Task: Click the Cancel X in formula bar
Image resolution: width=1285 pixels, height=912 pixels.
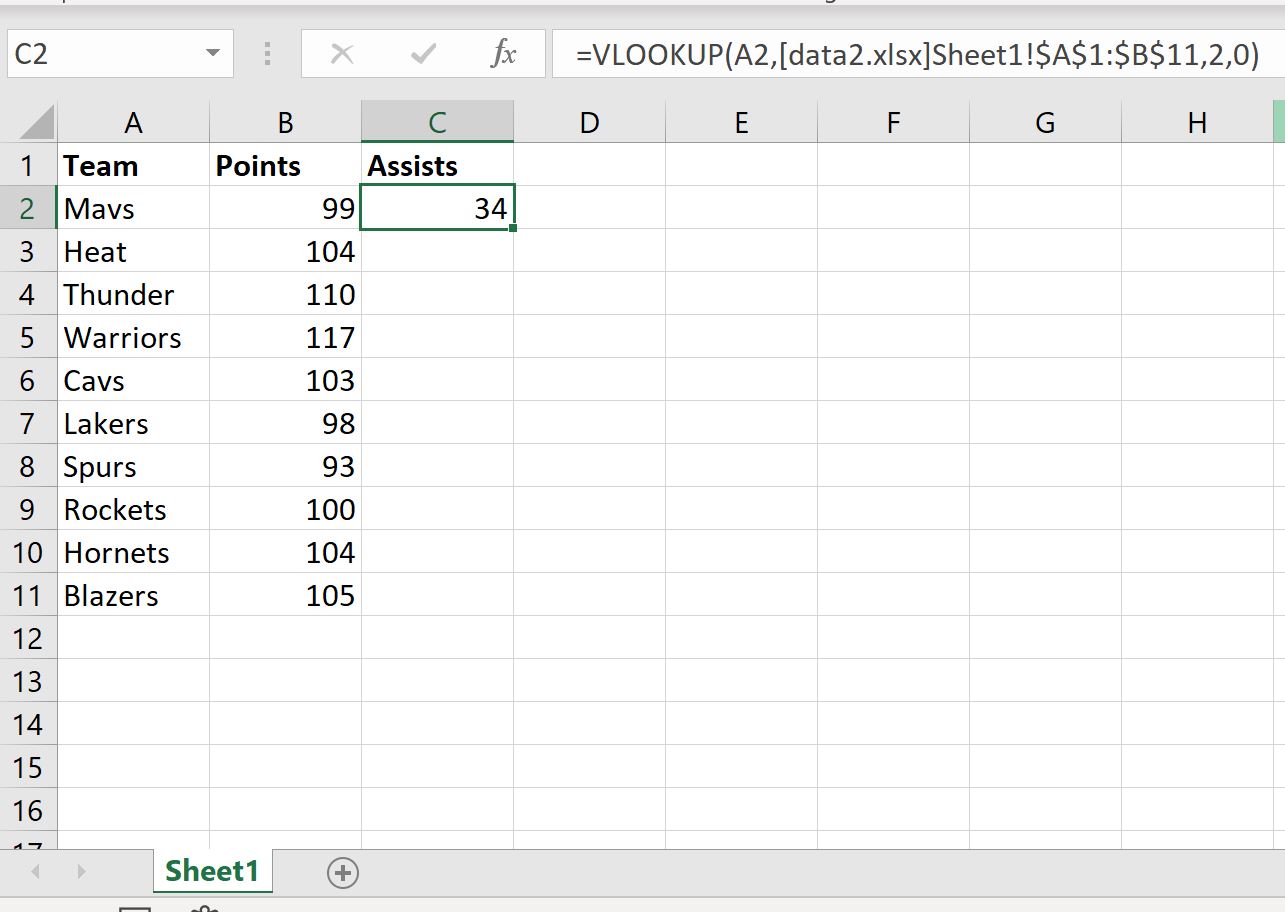Action: (x=343, y=55)
